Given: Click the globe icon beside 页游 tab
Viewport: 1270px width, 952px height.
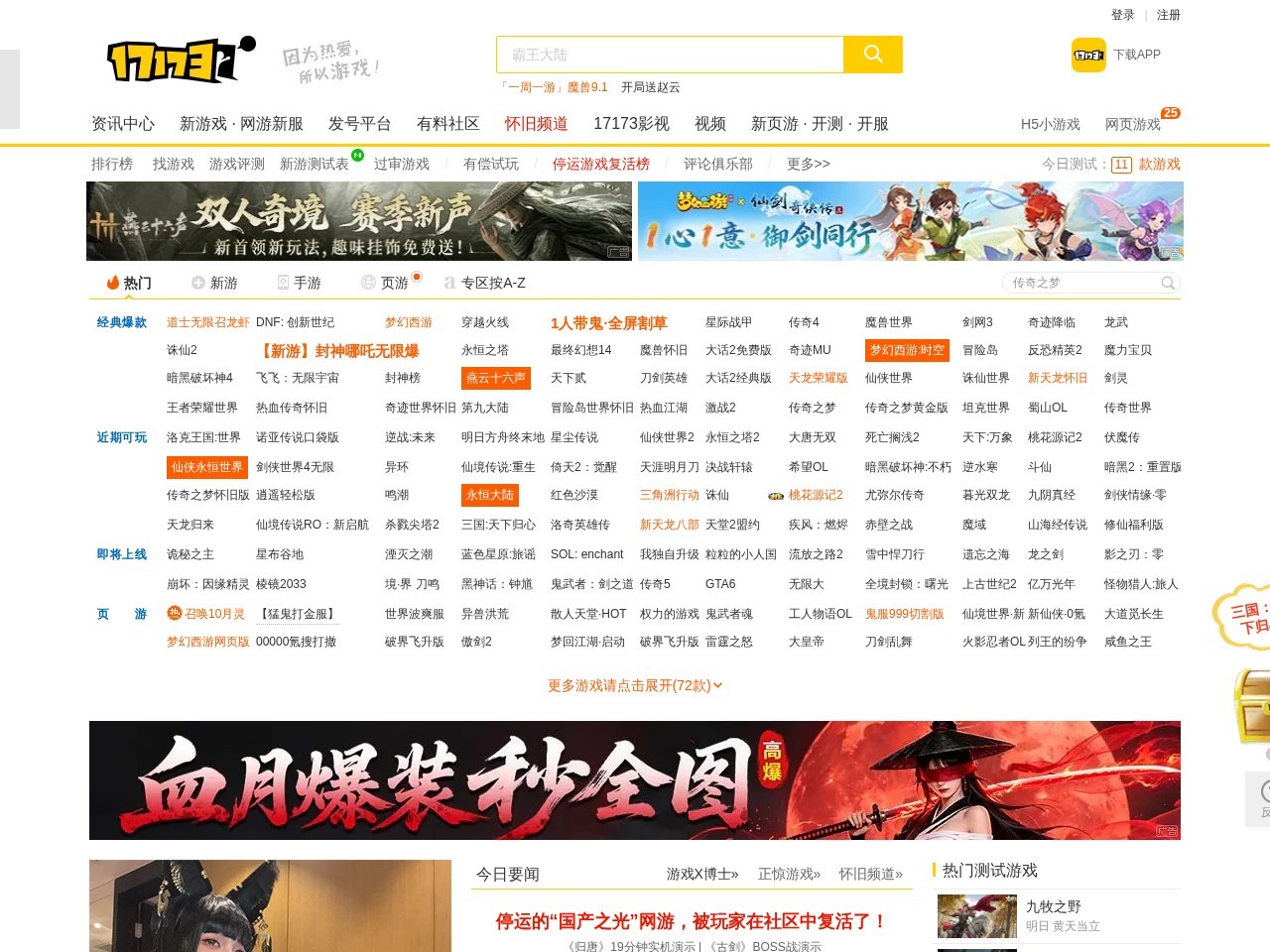Looking at the screenshot, I should tap(368, 283).
